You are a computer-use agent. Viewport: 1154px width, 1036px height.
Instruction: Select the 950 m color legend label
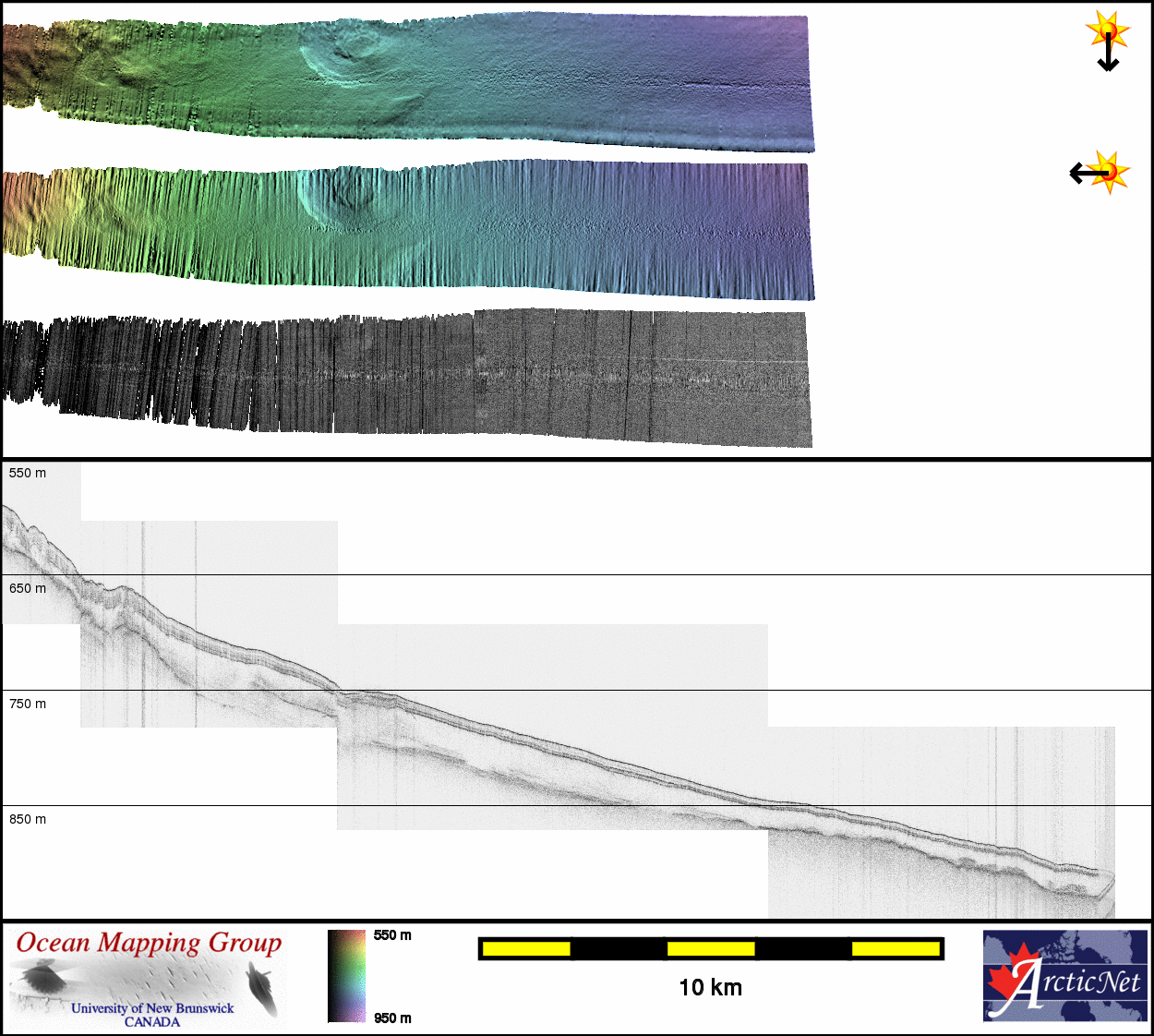392,1018
